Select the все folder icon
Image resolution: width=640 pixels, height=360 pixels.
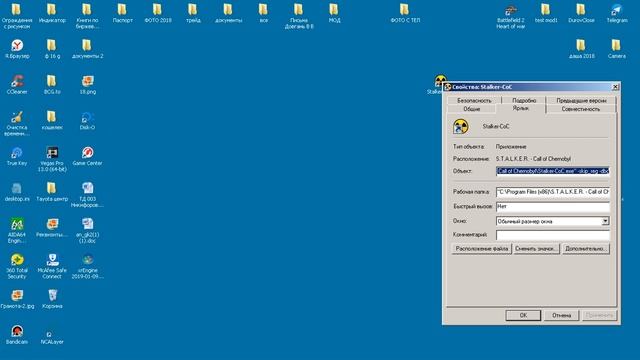[x=264, y=13]
